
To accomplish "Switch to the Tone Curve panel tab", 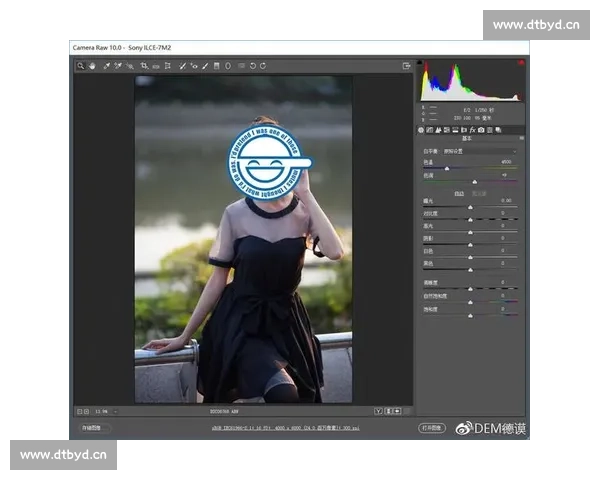I will [431, 130].
